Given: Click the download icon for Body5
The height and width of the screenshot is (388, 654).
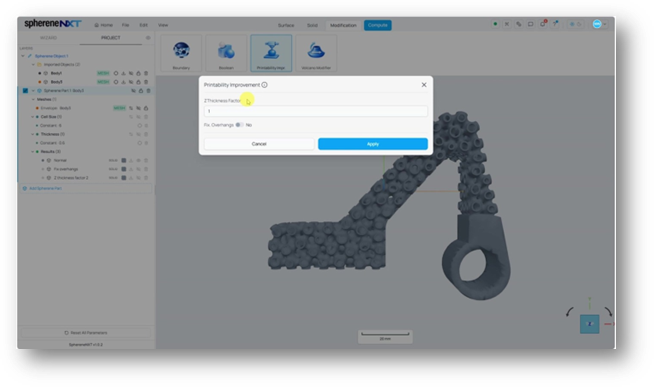Looking at the screenshot, I should point(123,82).
